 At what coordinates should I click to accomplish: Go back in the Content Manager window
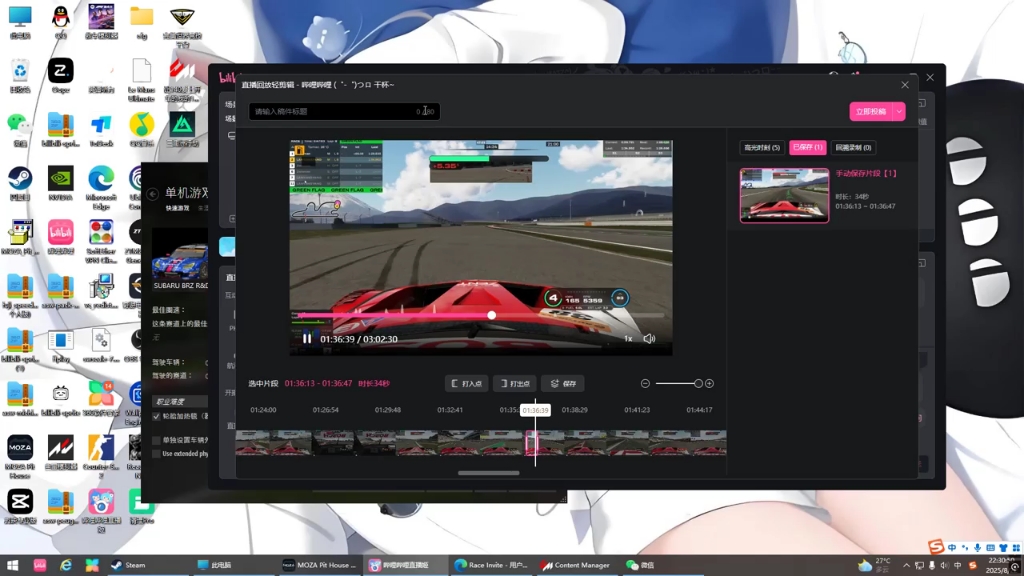[152, 194]
